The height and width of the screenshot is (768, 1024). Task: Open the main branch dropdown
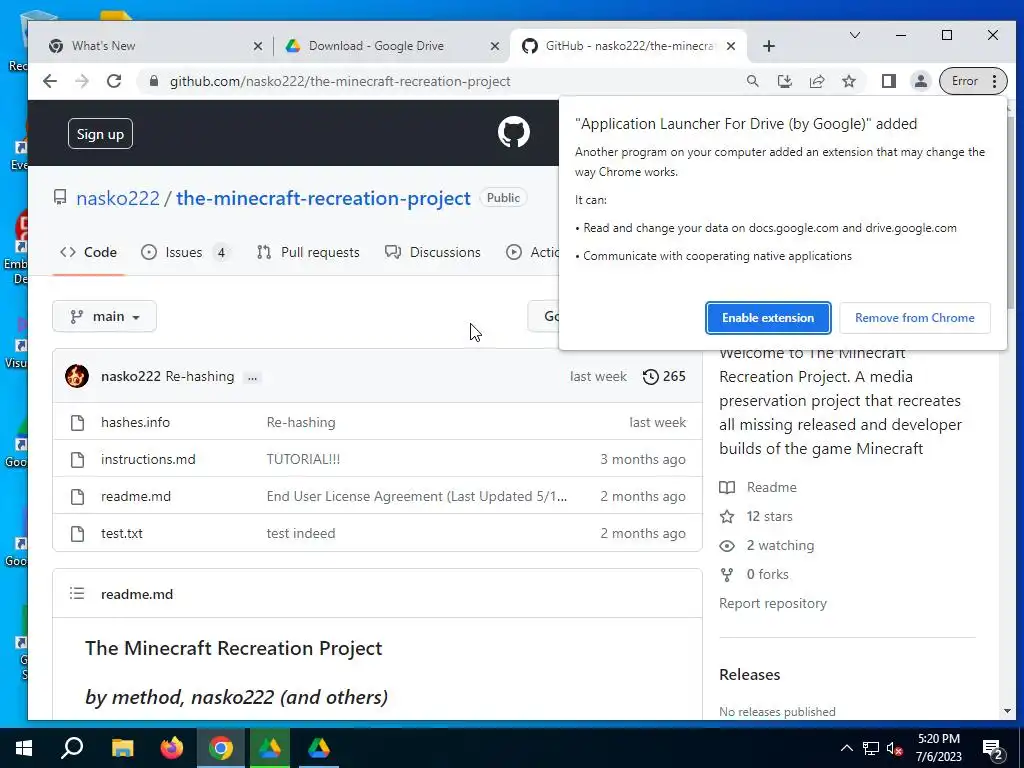(x=104, y=316)
